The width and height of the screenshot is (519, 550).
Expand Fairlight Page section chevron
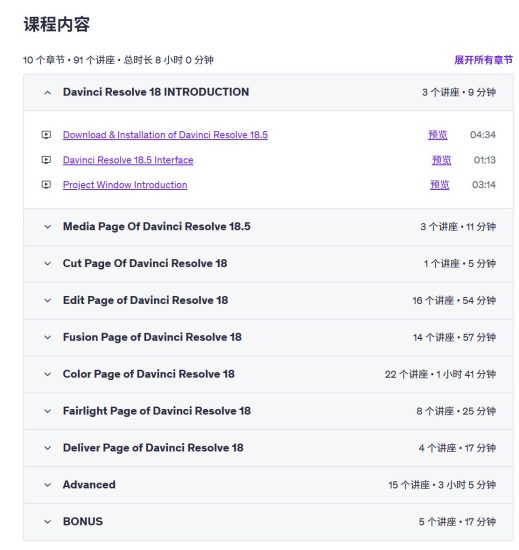(48, 411)
